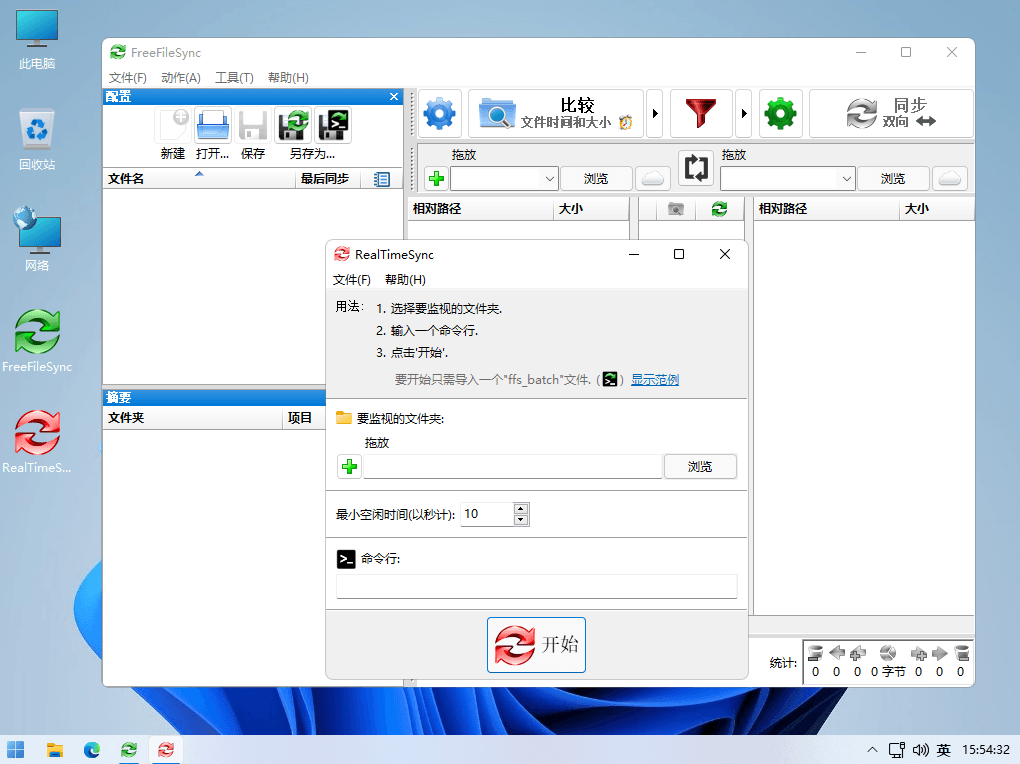Open FreeFileSync 动作(A) menu
Viewport: 1020px width, 764px height.
181,77
